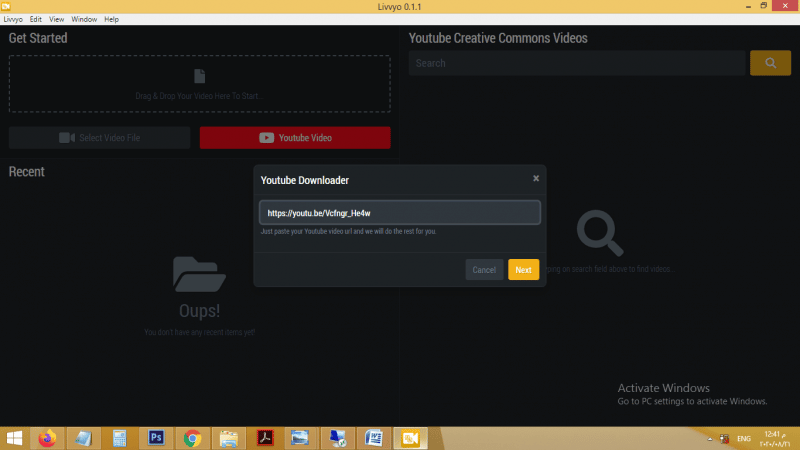Viewport: 800px width, 450px height.
Task: Open the picture viewer taskbar icon
Action: point(300,438)
